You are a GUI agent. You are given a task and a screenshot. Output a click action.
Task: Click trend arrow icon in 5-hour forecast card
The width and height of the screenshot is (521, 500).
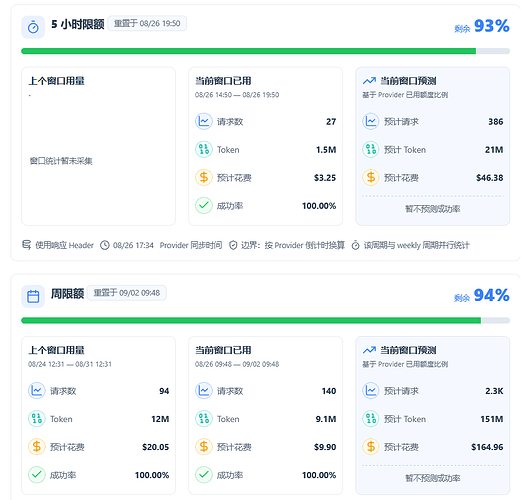point(369,81)
